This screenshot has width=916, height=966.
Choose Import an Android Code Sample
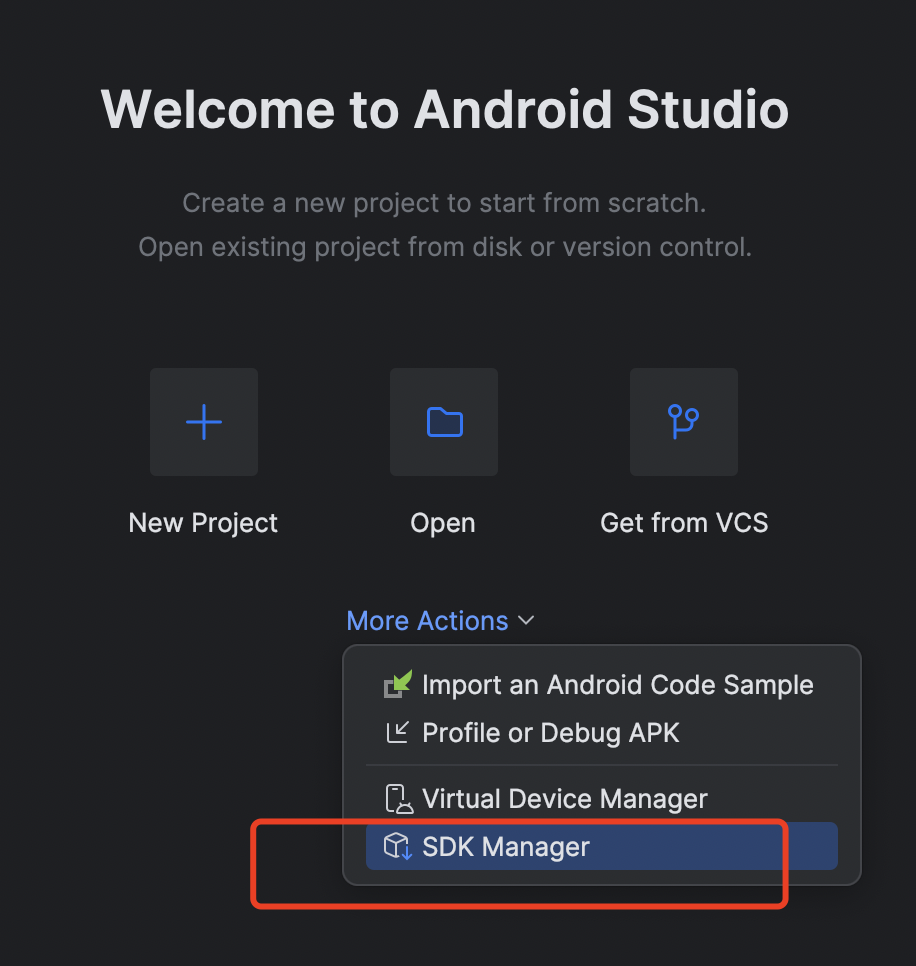point(602,684)
